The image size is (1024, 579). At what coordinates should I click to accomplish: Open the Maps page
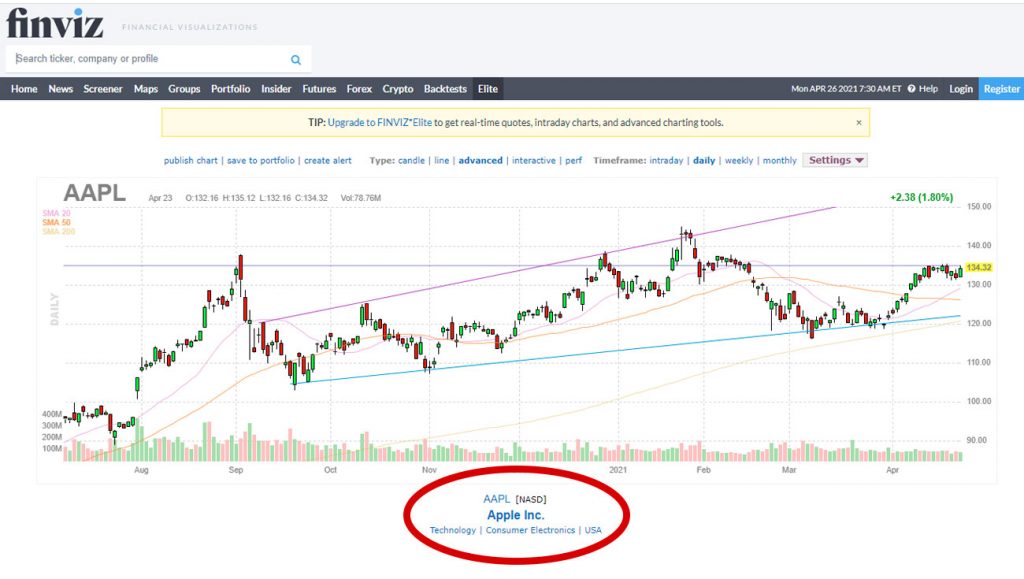(x=146, y=89)
